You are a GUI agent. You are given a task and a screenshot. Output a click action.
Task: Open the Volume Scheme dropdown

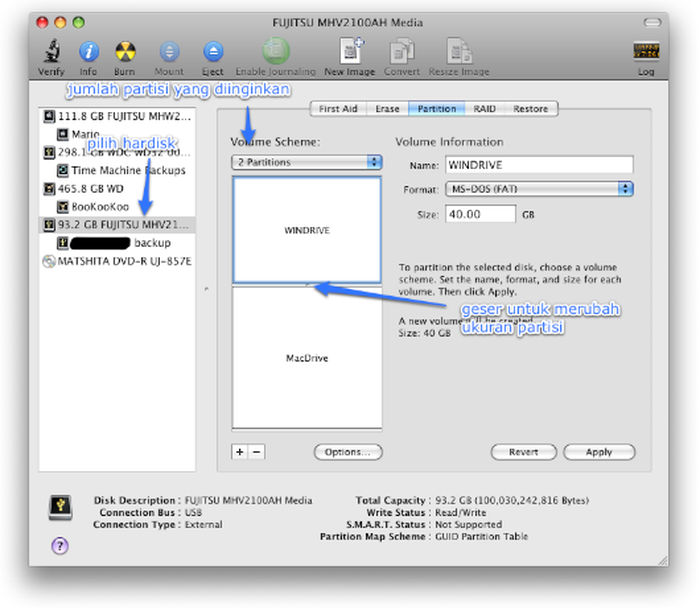[x=307, y=162]
